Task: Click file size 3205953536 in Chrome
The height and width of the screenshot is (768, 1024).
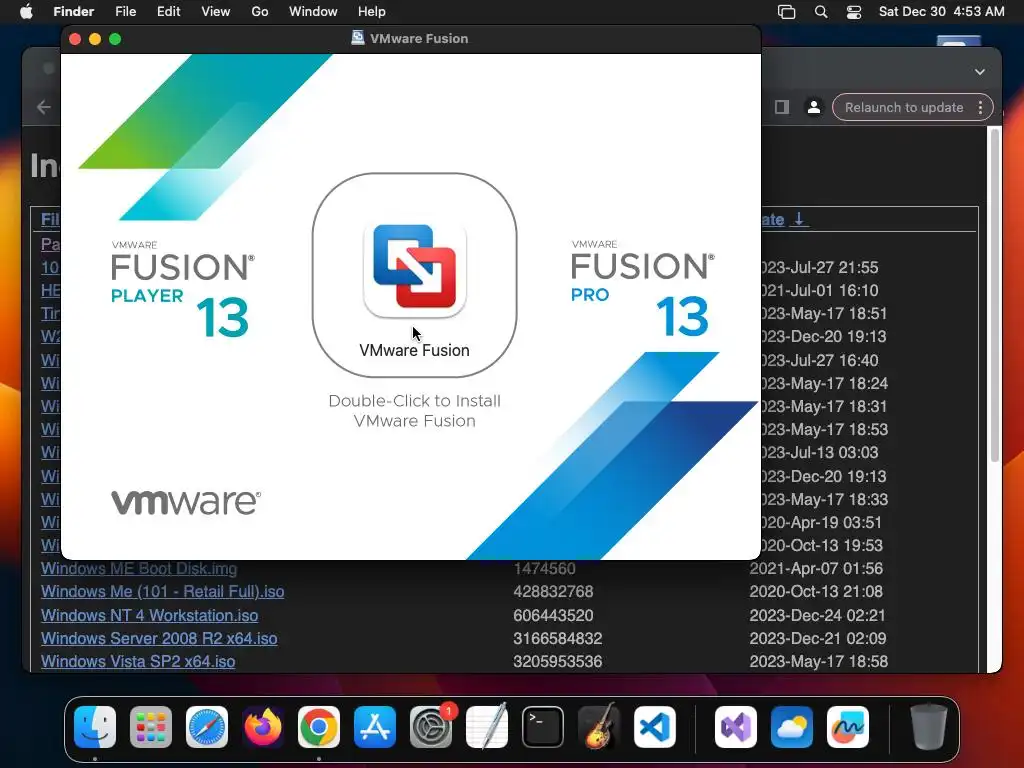Action: (x=557, y=662)
